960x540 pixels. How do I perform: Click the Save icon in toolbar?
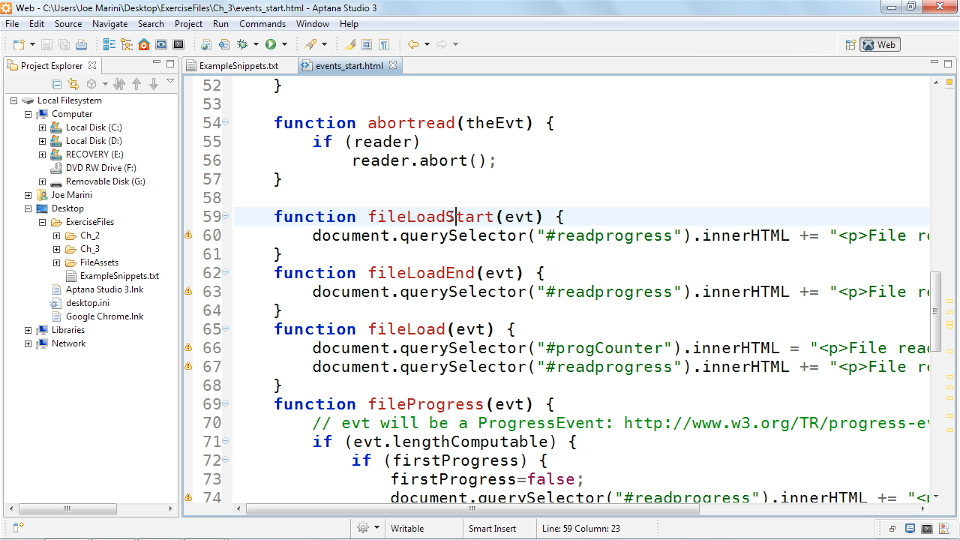click(47, 45)
